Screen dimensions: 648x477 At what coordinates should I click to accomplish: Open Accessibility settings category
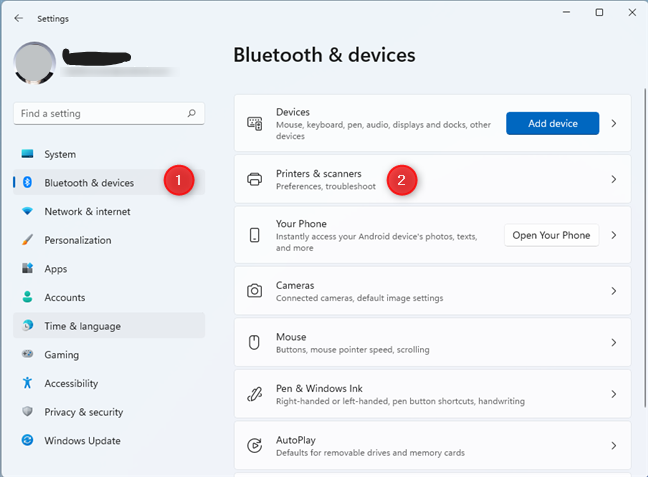click(109, 383)
